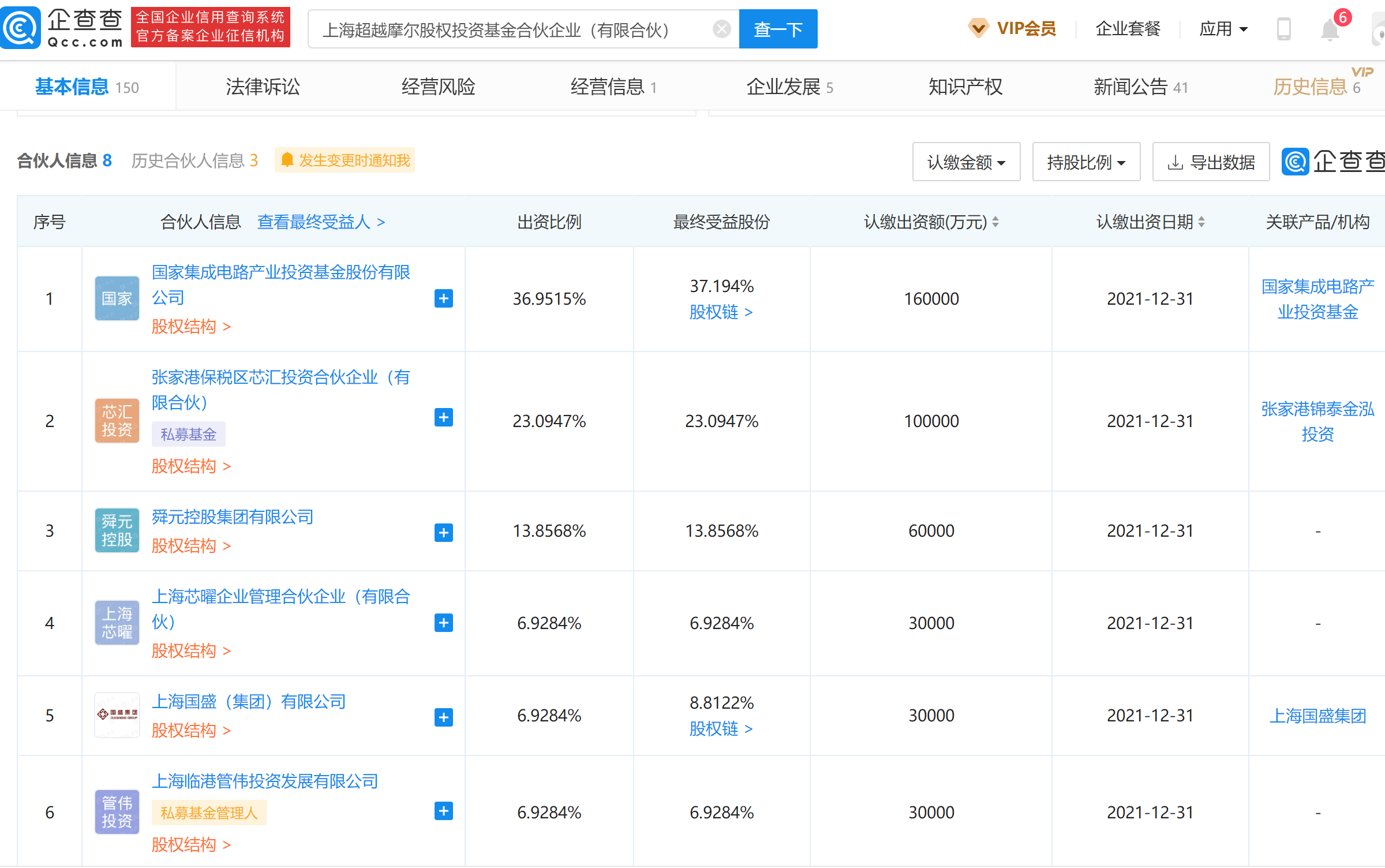Select the 160000 认缴出资额 cell
Viewport: 1385px width, 868px height.
tap(931, 299)
